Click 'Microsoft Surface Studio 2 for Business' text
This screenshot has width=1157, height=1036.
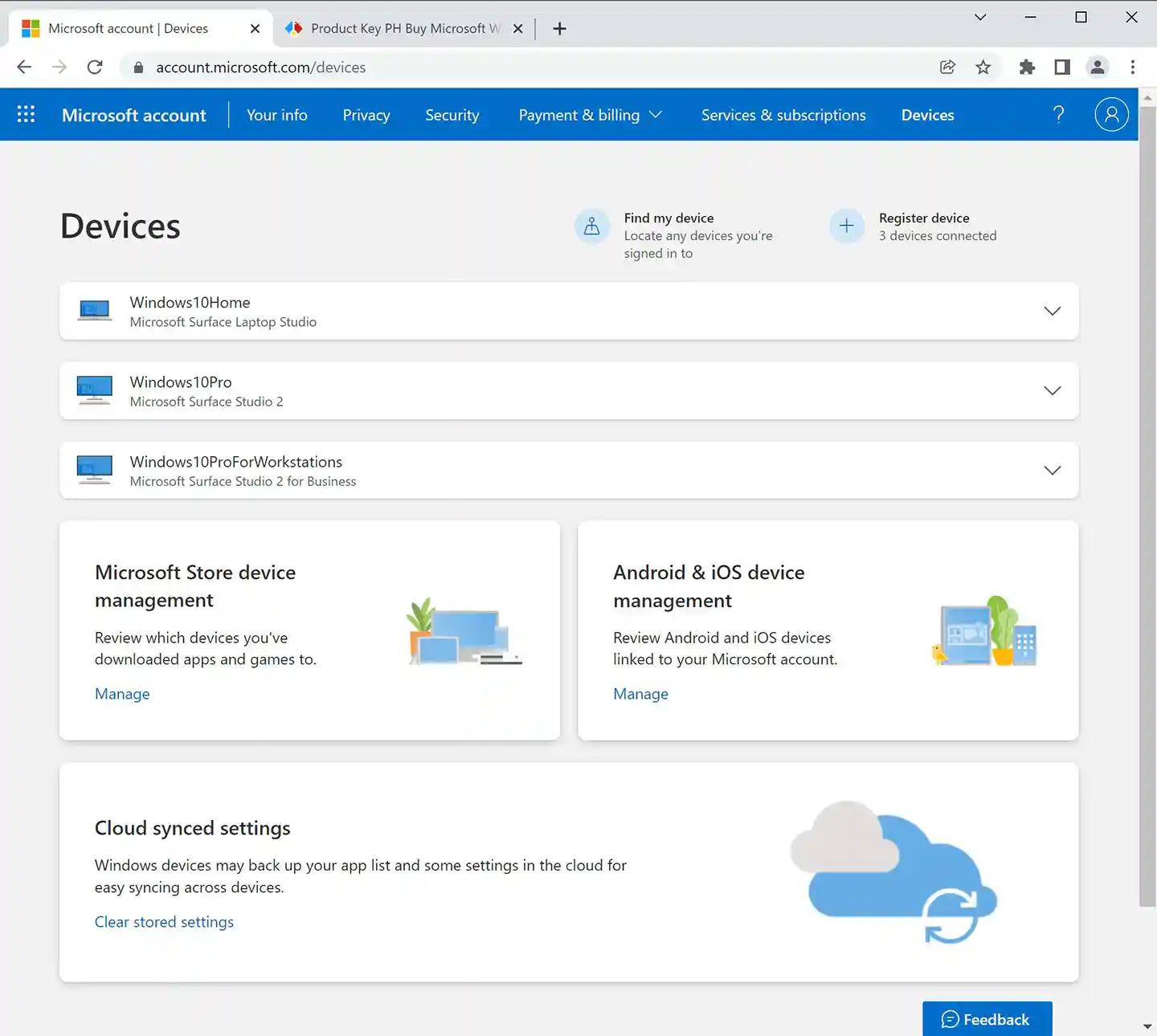coord(243,481)
